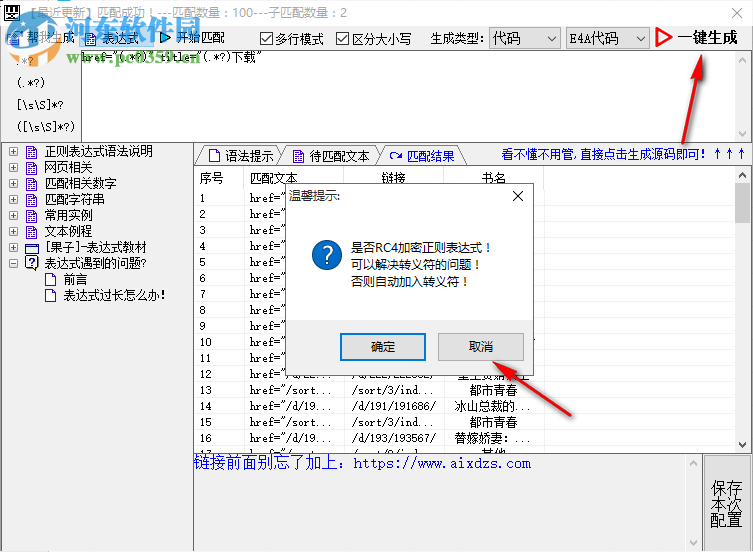The width and height of the screenshot is (753, 552).
Task: Click the 表达式 document icon in toolbar
Action: 91,38
